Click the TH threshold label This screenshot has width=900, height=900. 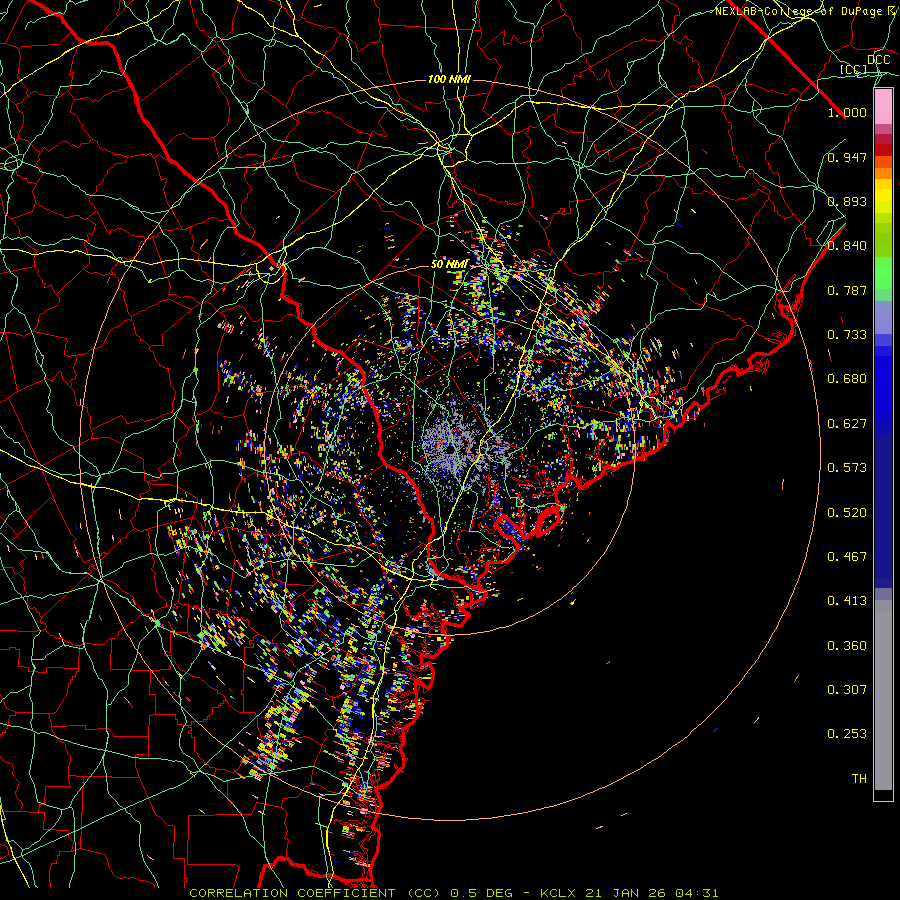pos(859,779)
